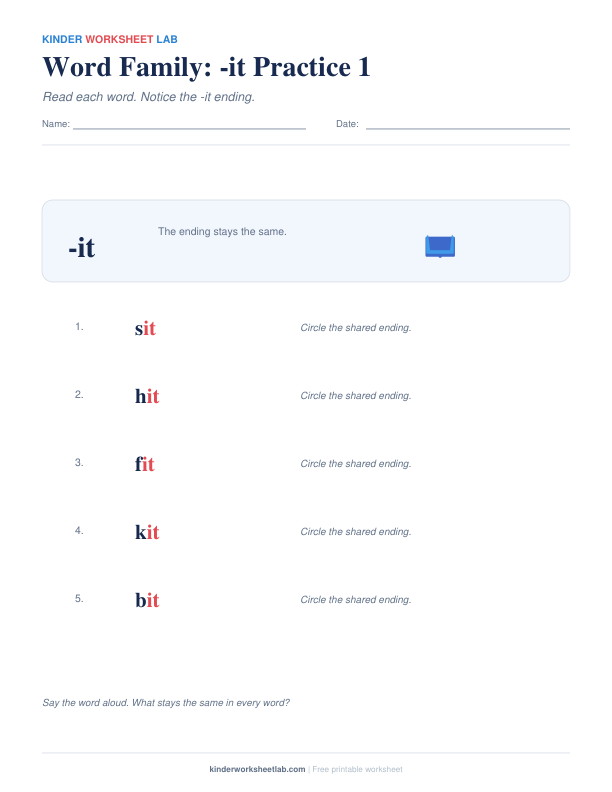
Task: Click the Kinder Worksheet Lab header logo
Action: (110, 39)
